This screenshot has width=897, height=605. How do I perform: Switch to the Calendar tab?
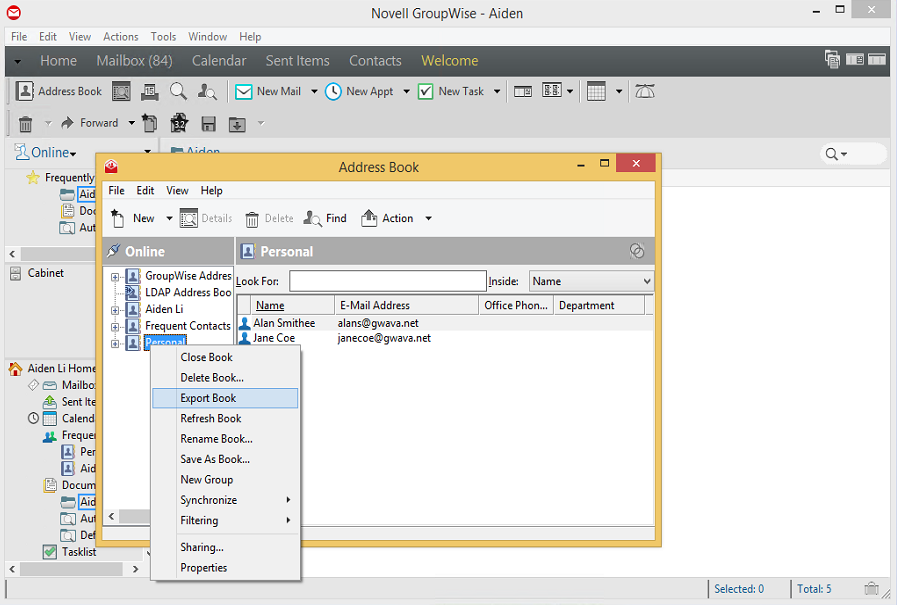click(x=218, y=61)
